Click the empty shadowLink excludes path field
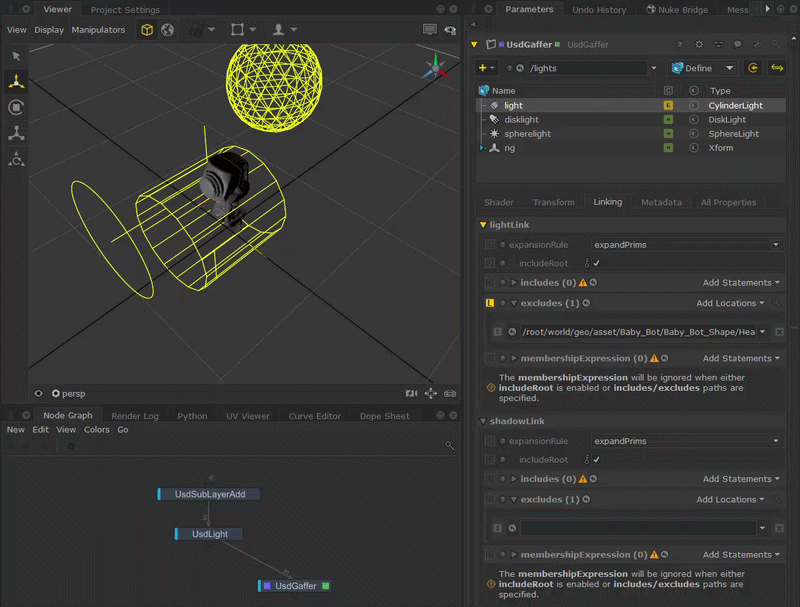The image size is (800, 607). point(638,528)
